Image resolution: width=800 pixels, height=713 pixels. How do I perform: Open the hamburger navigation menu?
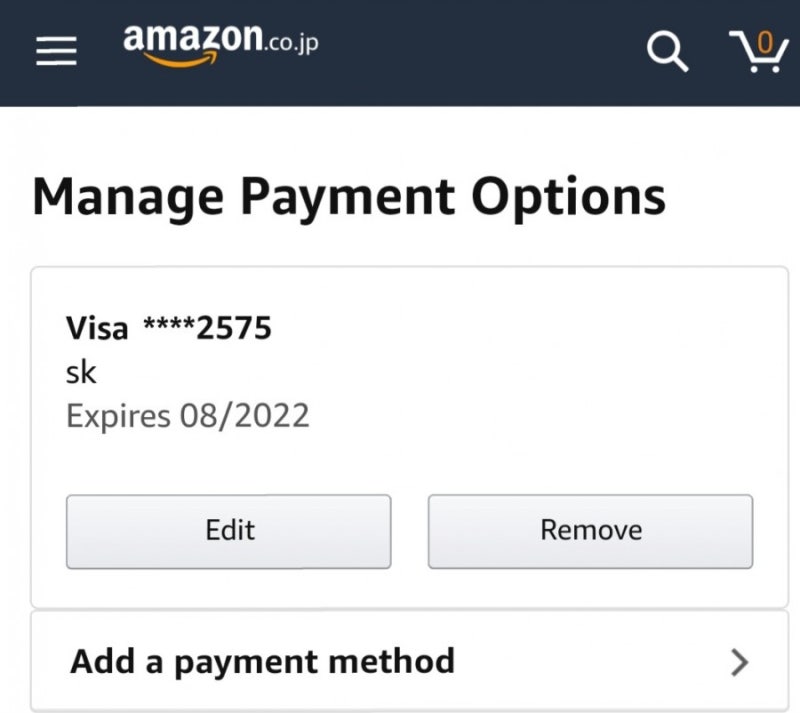click(x=57, y=51)
